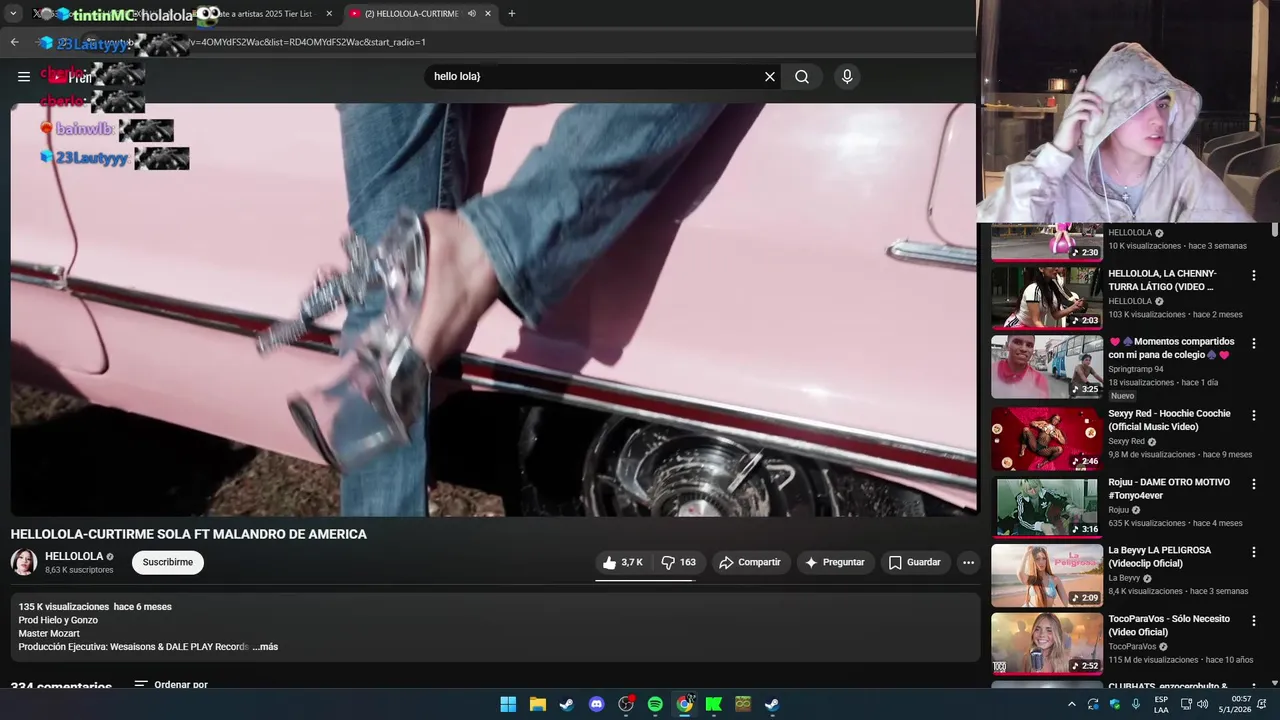Screen dimensions: 1280x720
Task: Switch to the artistas 2025 Tier List tab
Action: (262, 14)
